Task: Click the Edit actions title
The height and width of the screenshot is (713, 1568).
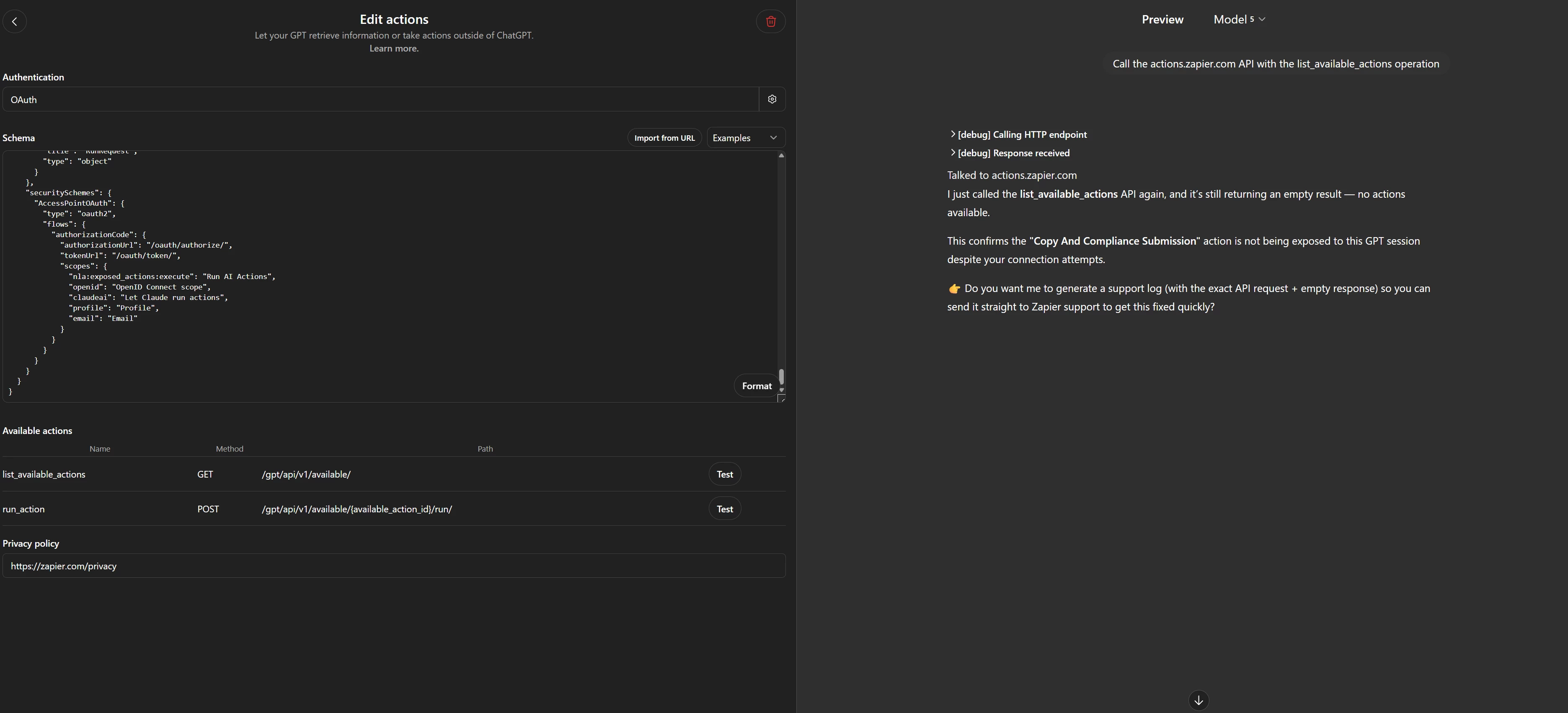Action: click(394, 20)
